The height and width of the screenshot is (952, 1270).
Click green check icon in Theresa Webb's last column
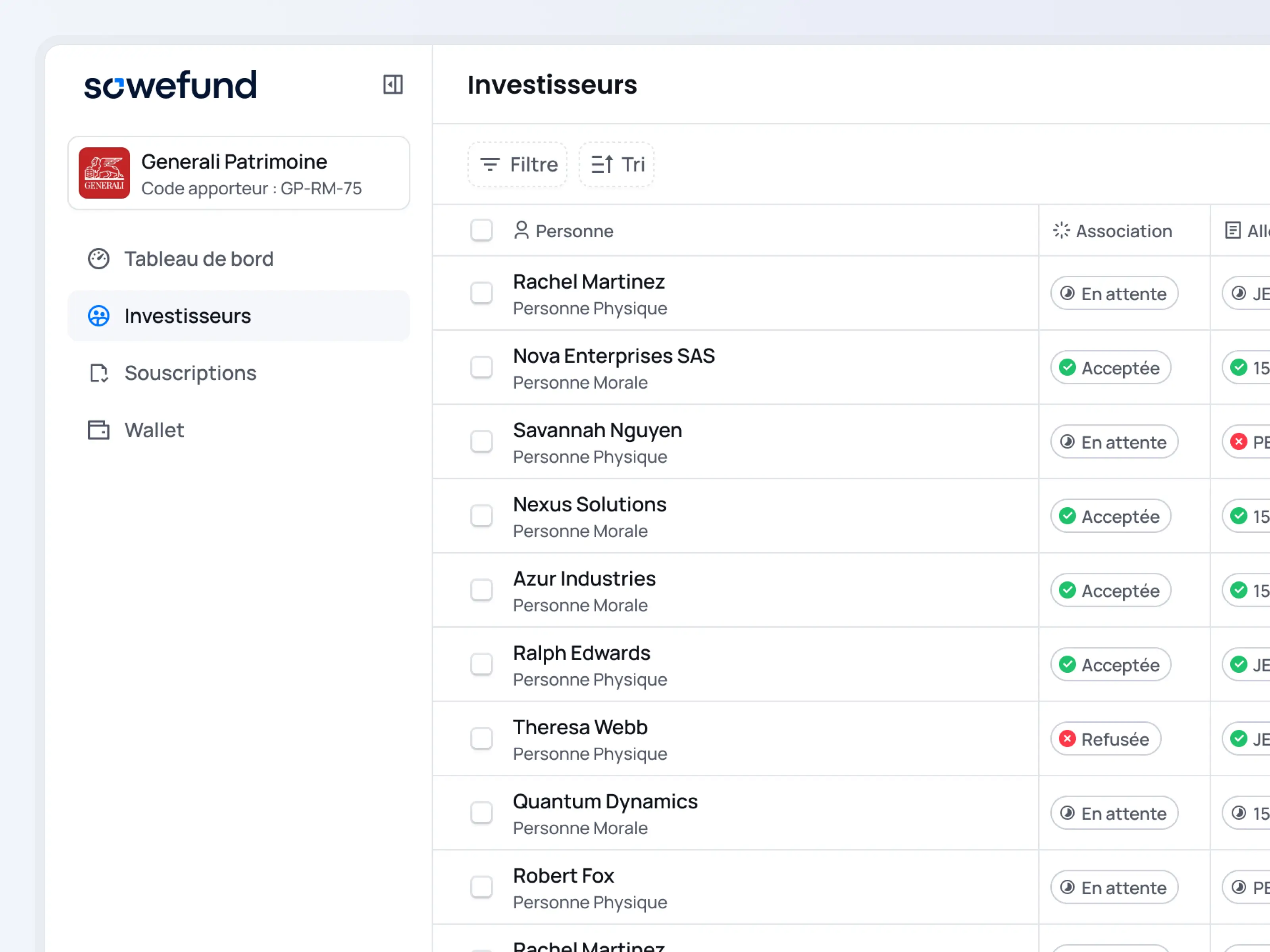coord(1239,739)
